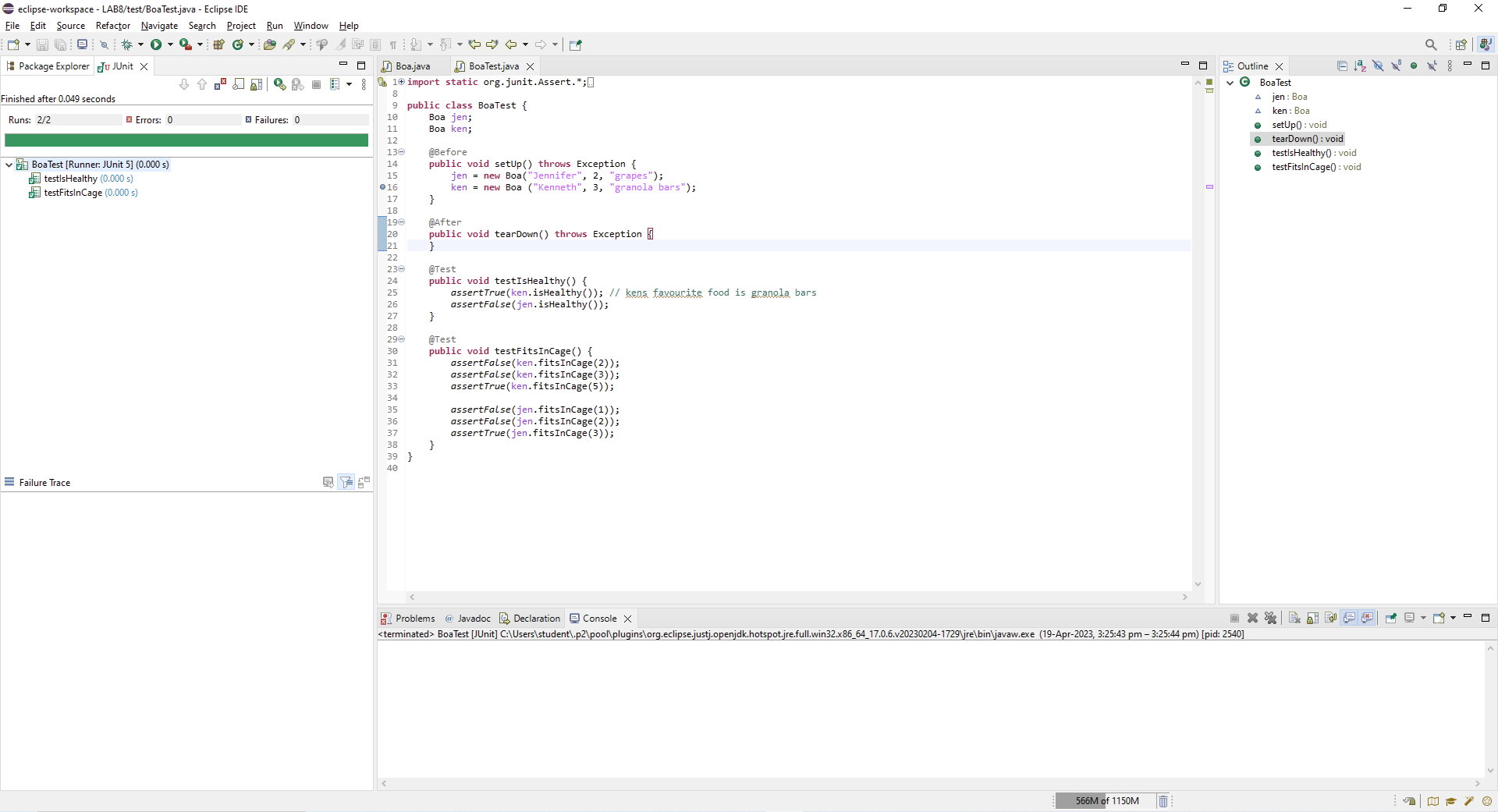The width and height of the screenshot is (1498, 812).
Task: Click the garbage collector trash icon
Action: (x=1163, y=801)
